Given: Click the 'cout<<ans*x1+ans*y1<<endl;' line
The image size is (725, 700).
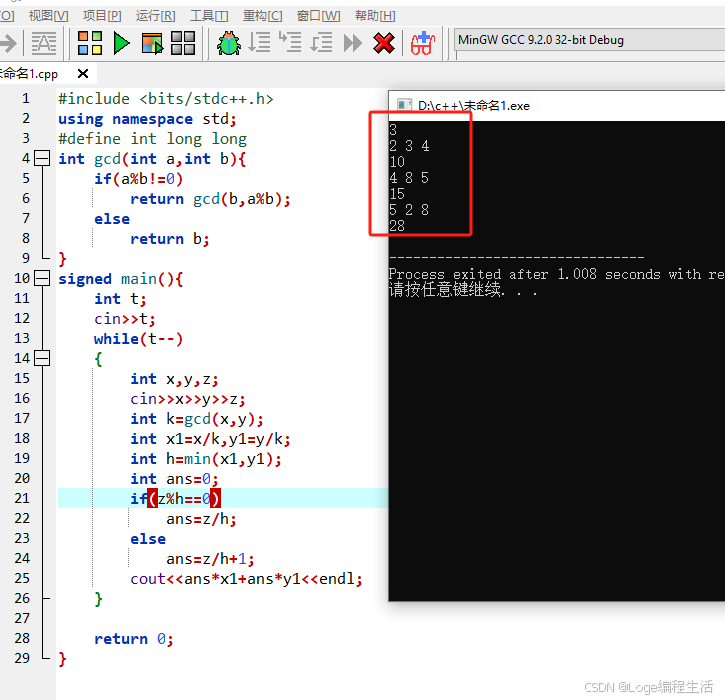Looking at the screenshot, I should (x=246, y=579).
